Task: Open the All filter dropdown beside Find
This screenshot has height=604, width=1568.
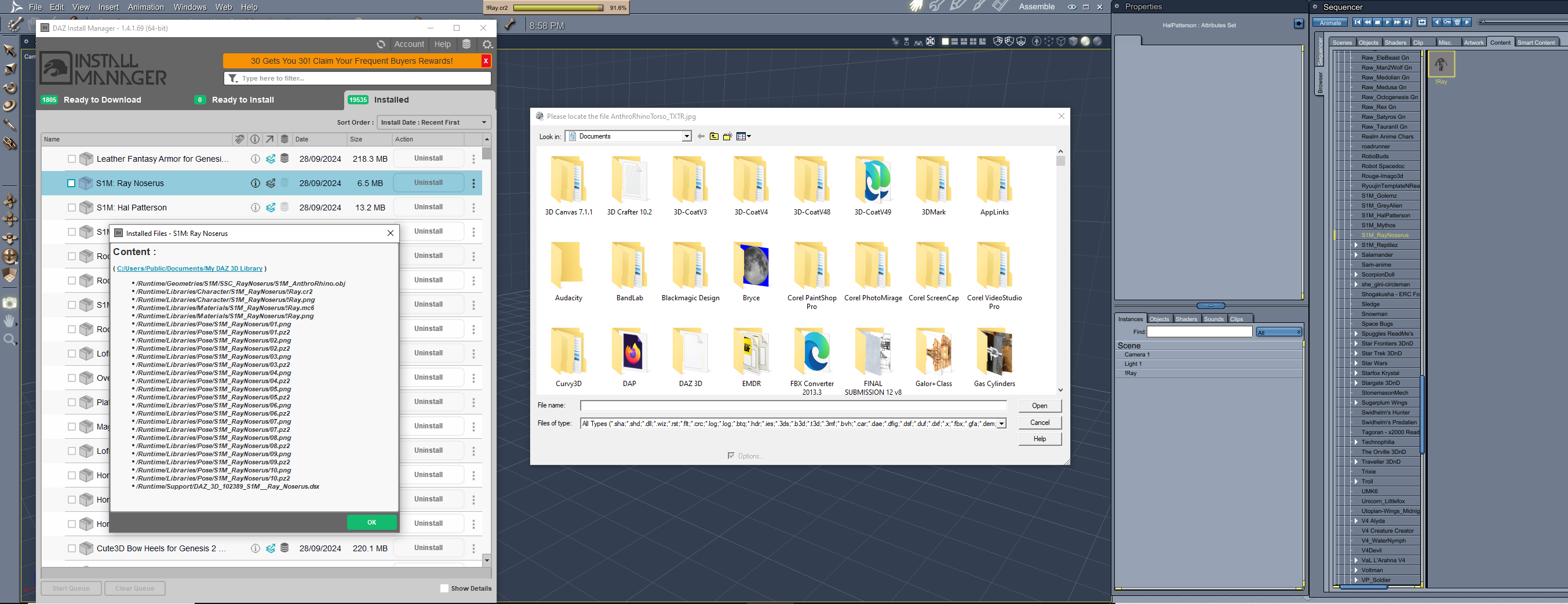Action: pyautogui.click(x=1279, y=332)
